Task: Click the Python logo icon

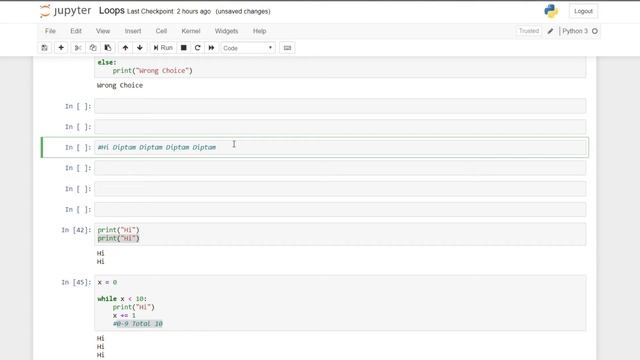Action: click(x=551, y=11)
